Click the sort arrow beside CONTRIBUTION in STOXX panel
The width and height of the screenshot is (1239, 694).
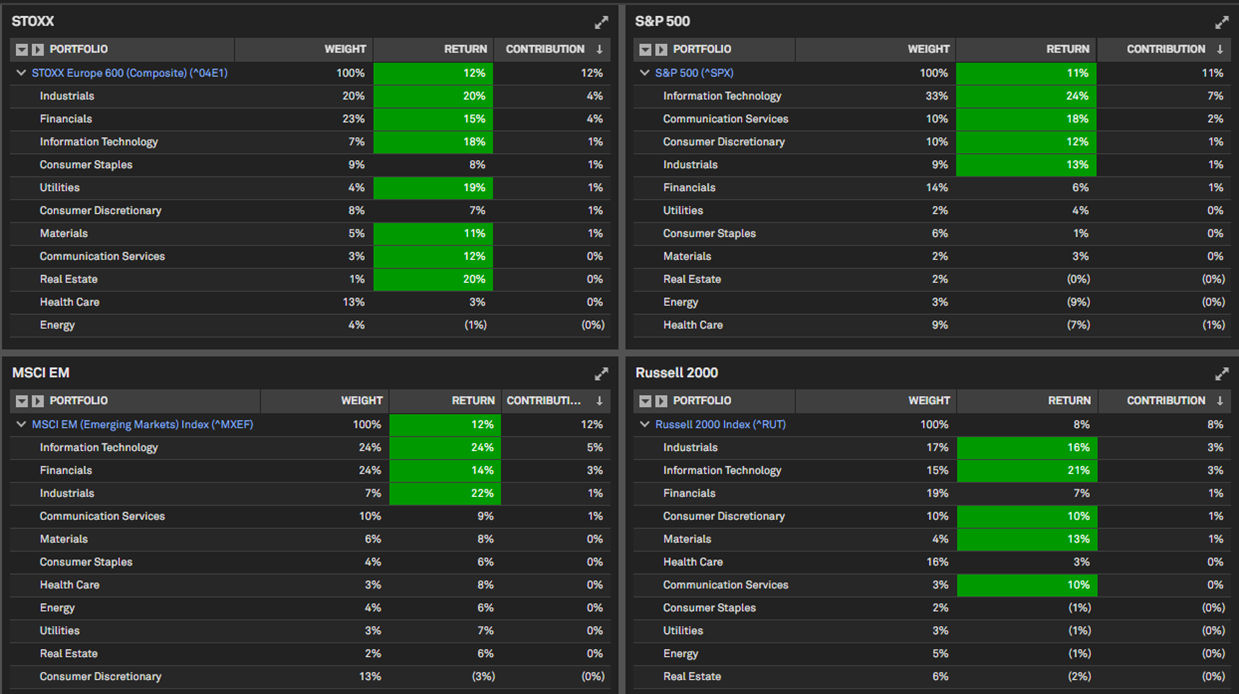click(599, 49)
